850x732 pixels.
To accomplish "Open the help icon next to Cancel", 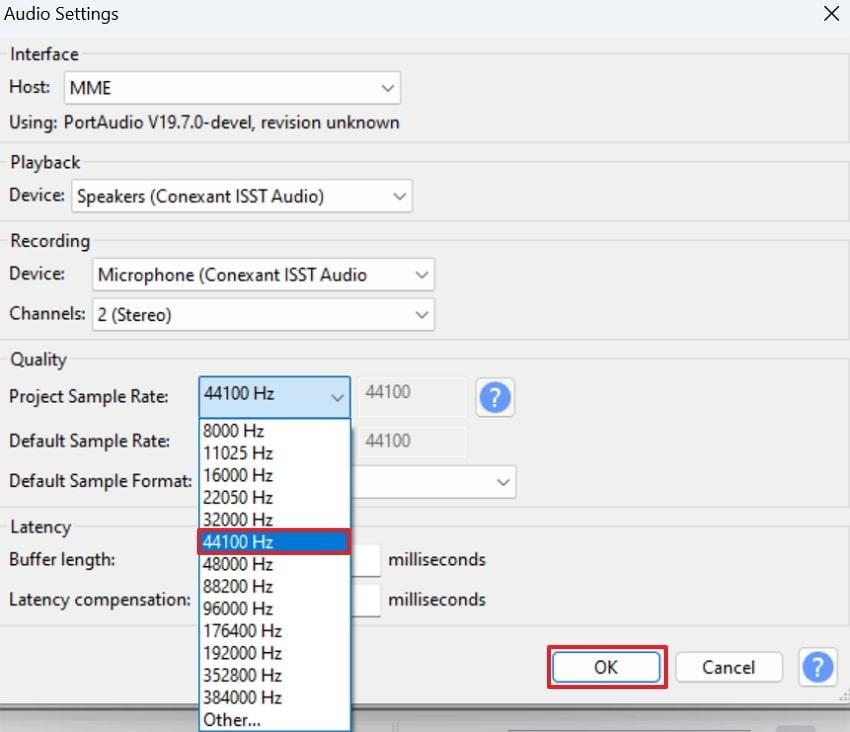I will click(817, 667).
